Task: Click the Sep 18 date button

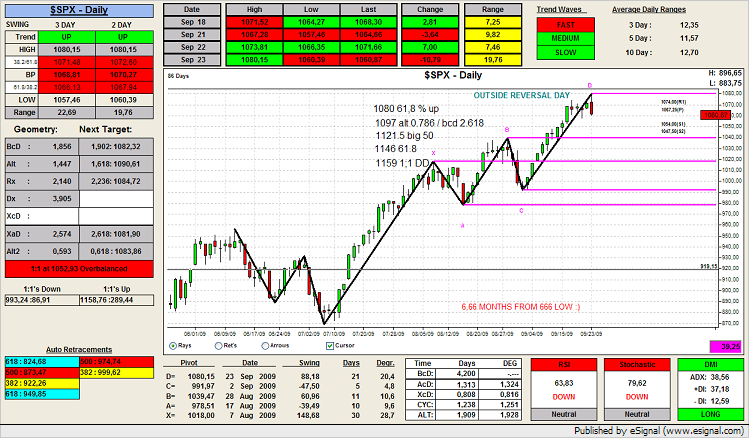Action: click(193, 22)
